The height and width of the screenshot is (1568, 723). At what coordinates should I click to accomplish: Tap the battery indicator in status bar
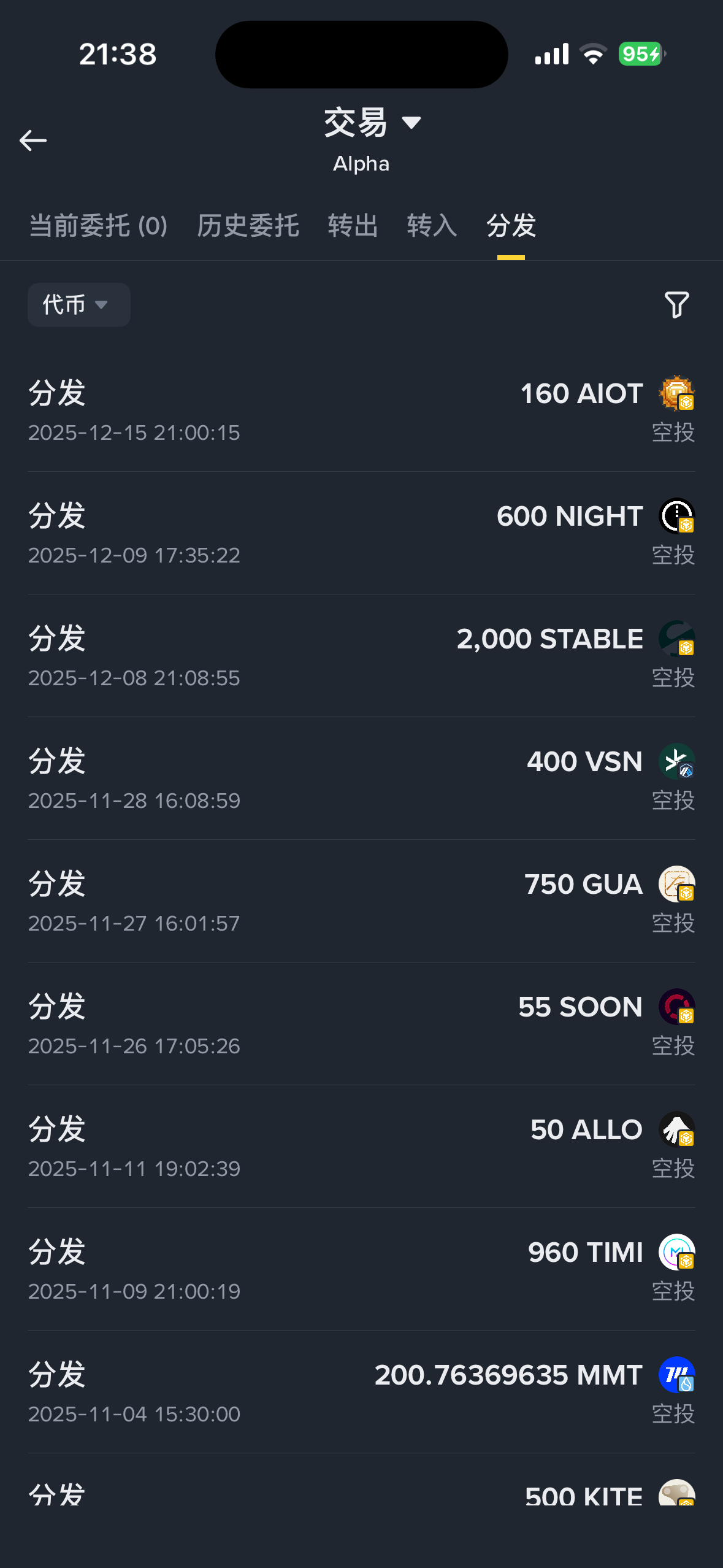point(641,54)
